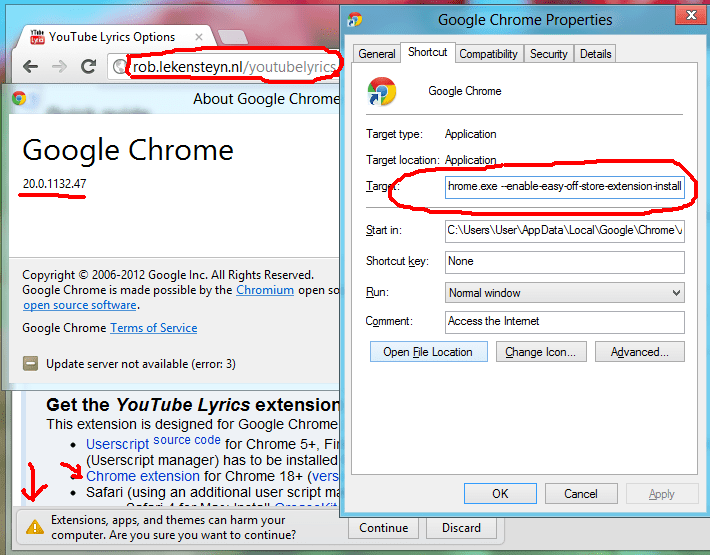Click the Chrome extension link
Screen dimensions: 710x555
tap(143, 476)
